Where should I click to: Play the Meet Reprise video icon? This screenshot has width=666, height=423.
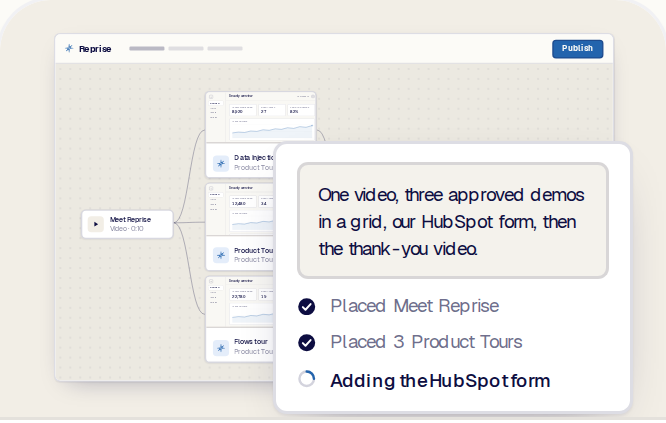click(96, 224)
